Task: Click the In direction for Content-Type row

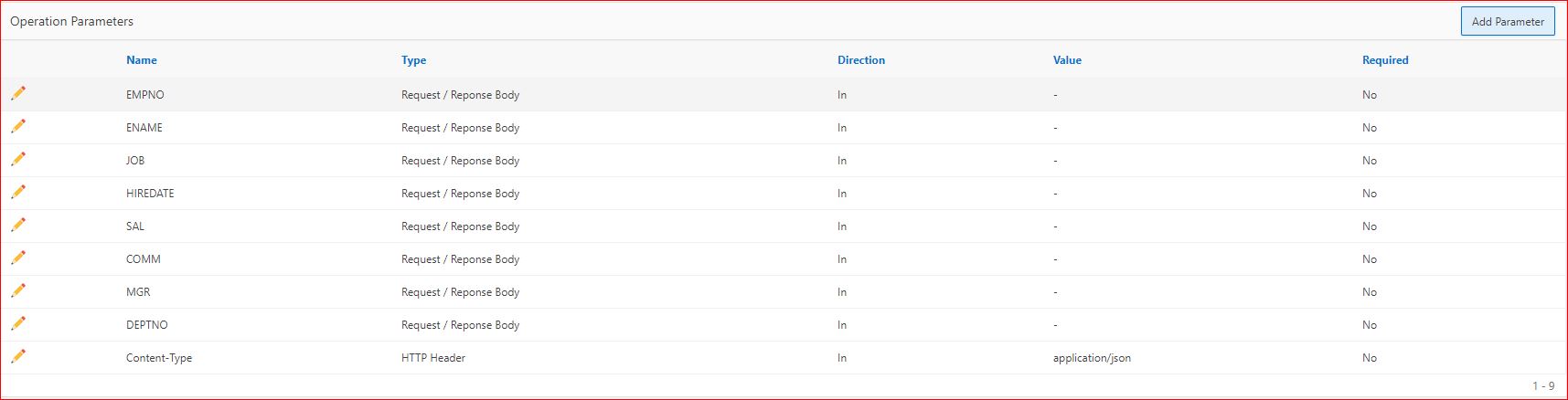Action: tap(842, 358)
